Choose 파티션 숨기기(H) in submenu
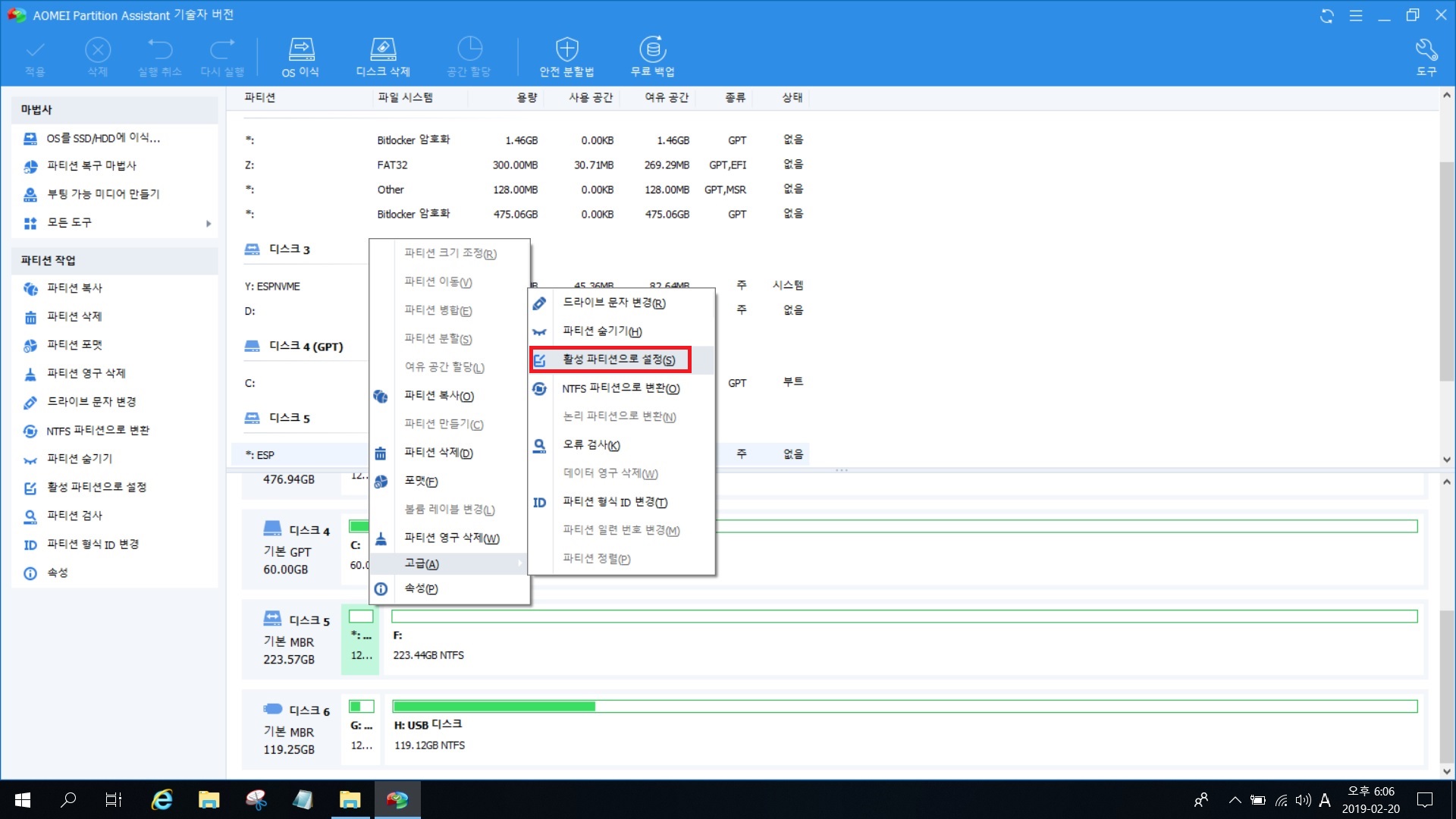 pyautogui.click(x=621, y=331)
